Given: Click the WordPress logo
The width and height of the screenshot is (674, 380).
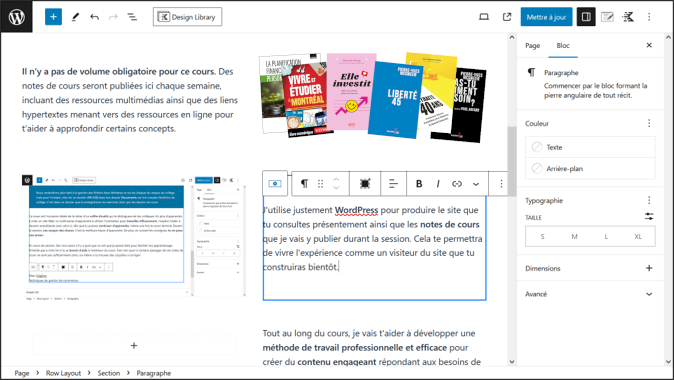Looking at the screenshot, I should (16, 17).
